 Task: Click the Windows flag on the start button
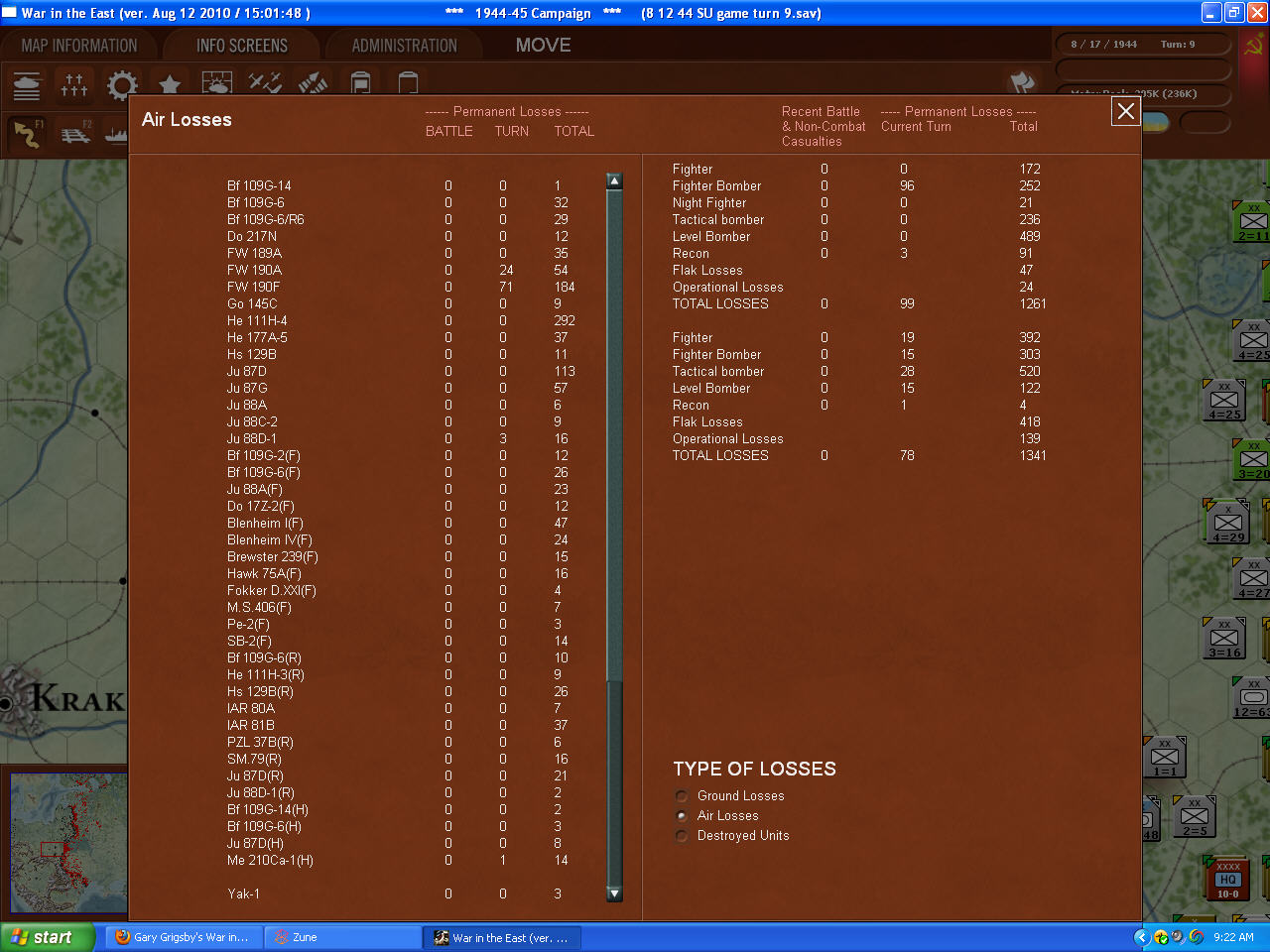coord(19,937)
